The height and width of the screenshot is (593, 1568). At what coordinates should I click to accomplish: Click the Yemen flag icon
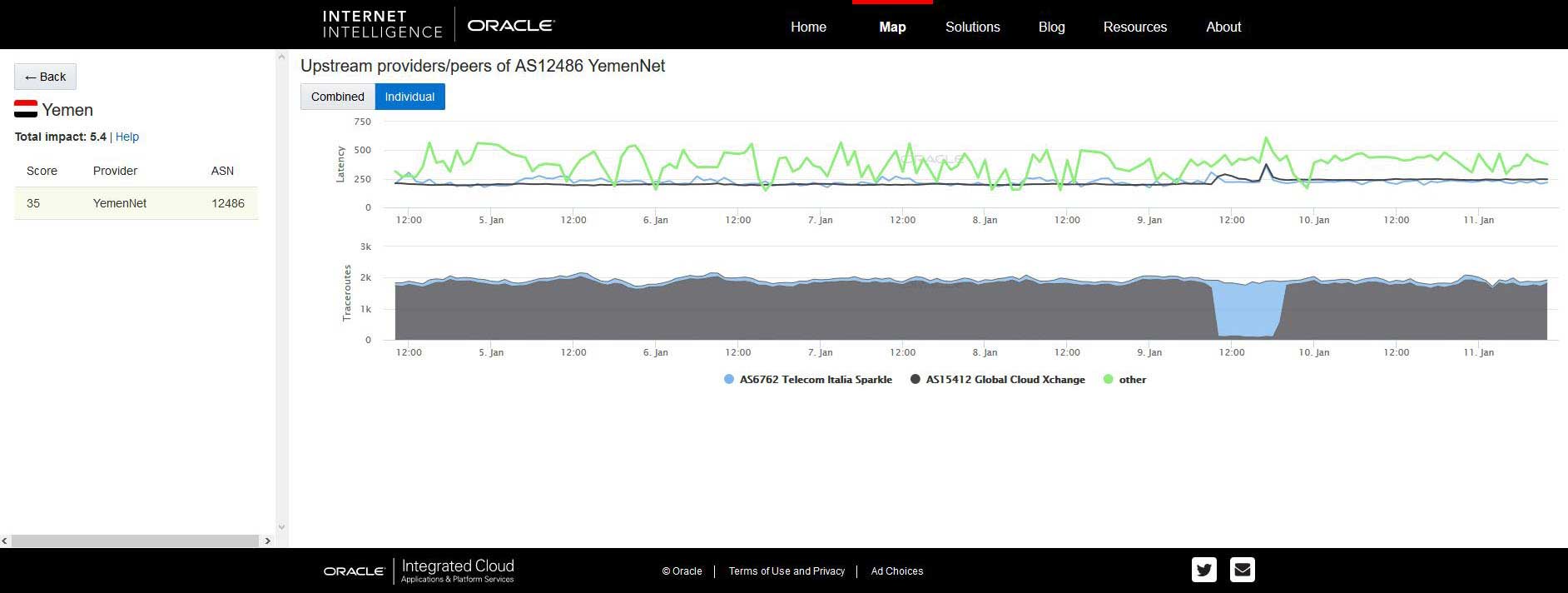click(x=26, y=109)
